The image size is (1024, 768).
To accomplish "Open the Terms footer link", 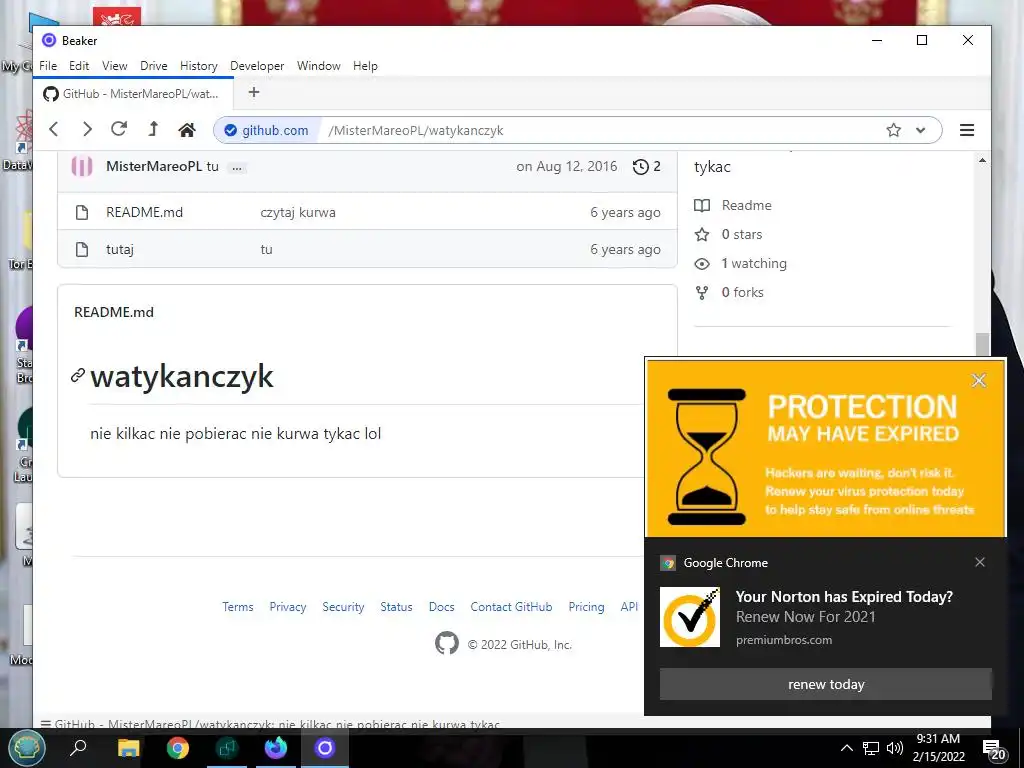I will coord(238,607).
